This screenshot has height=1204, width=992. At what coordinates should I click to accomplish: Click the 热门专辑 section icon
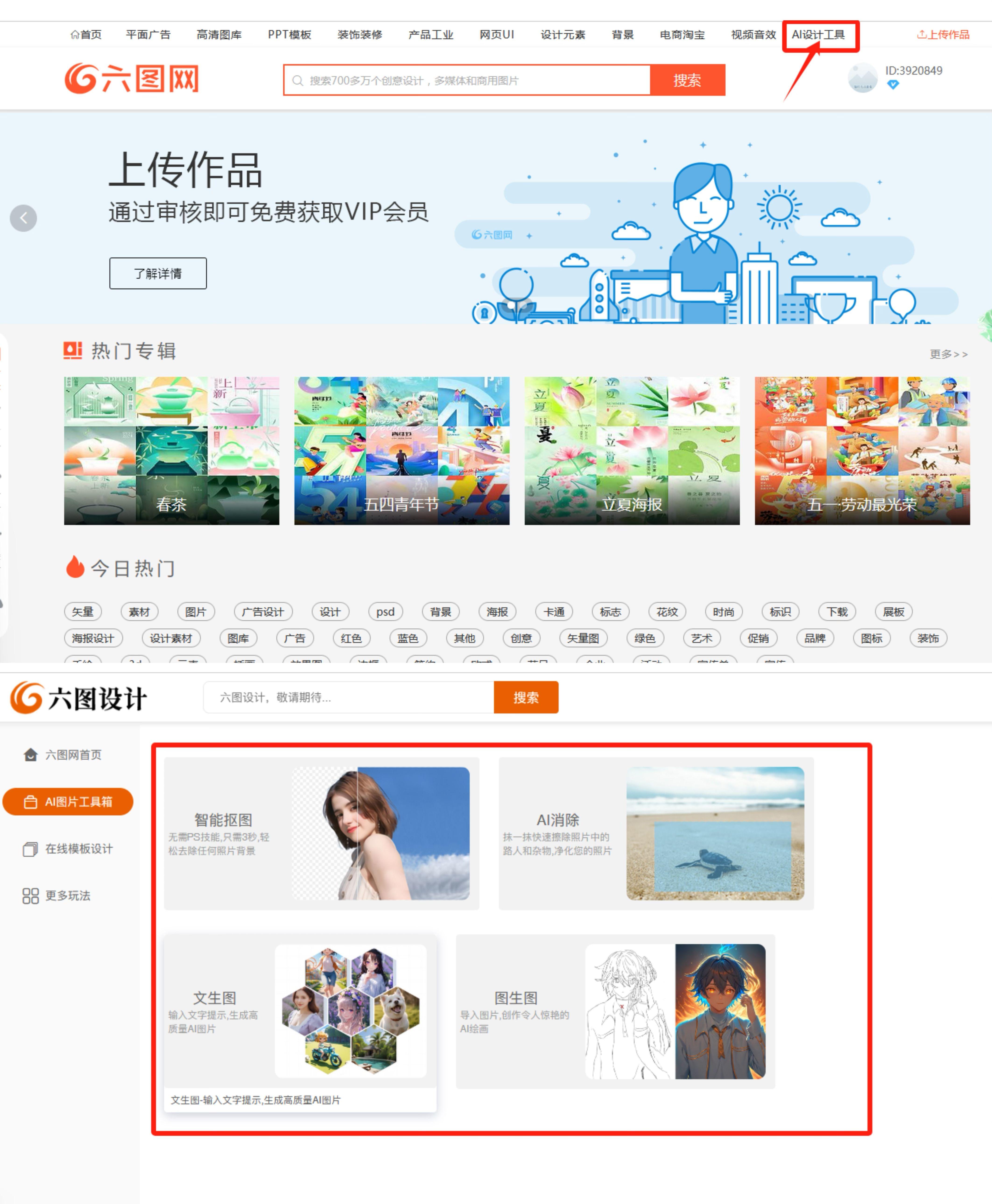tap(73, 351)
